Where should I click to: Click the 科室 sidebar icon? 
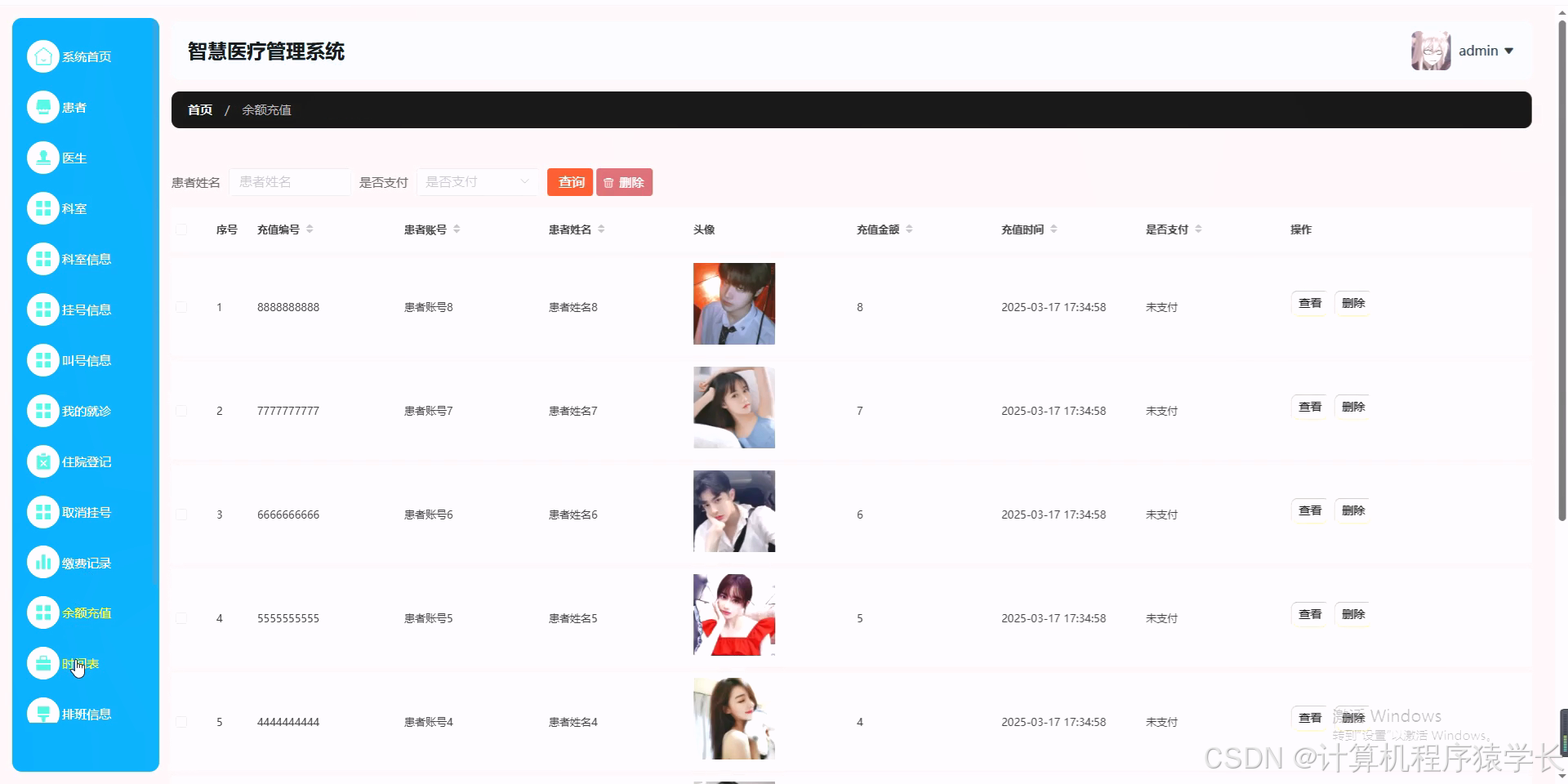click(x=43, y=208)
